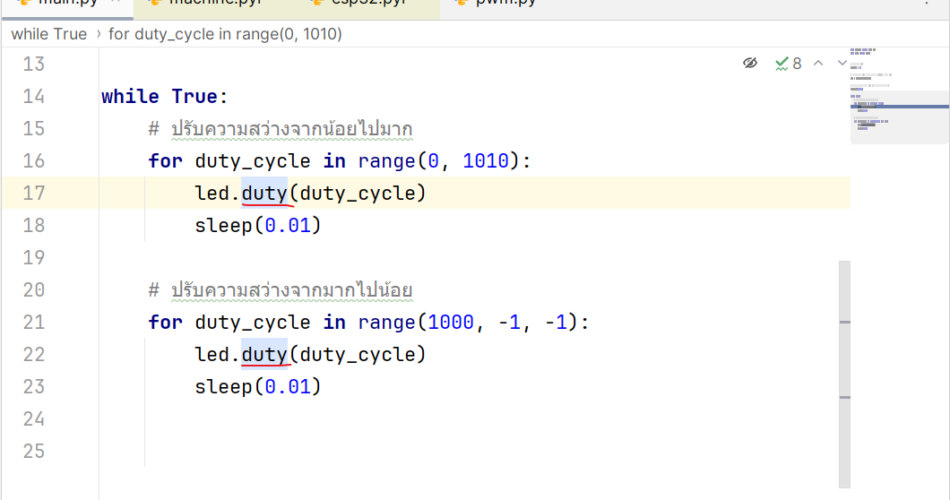Toggle breakpoint at line number 22
The width and height of the screenshot is (950, 500).
pyautogui.click(x=33, y=355)
